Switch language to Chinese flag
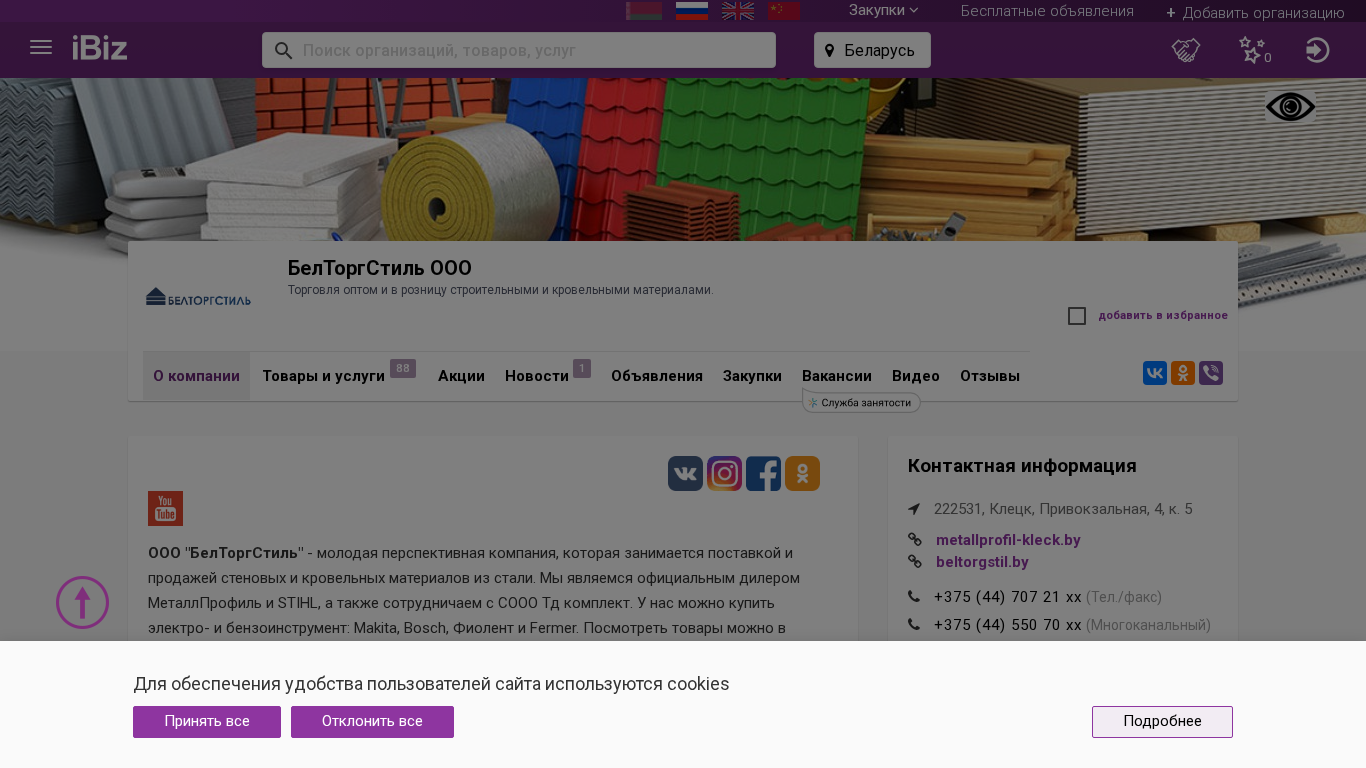The image size is (1366, 768). point(784,11)
